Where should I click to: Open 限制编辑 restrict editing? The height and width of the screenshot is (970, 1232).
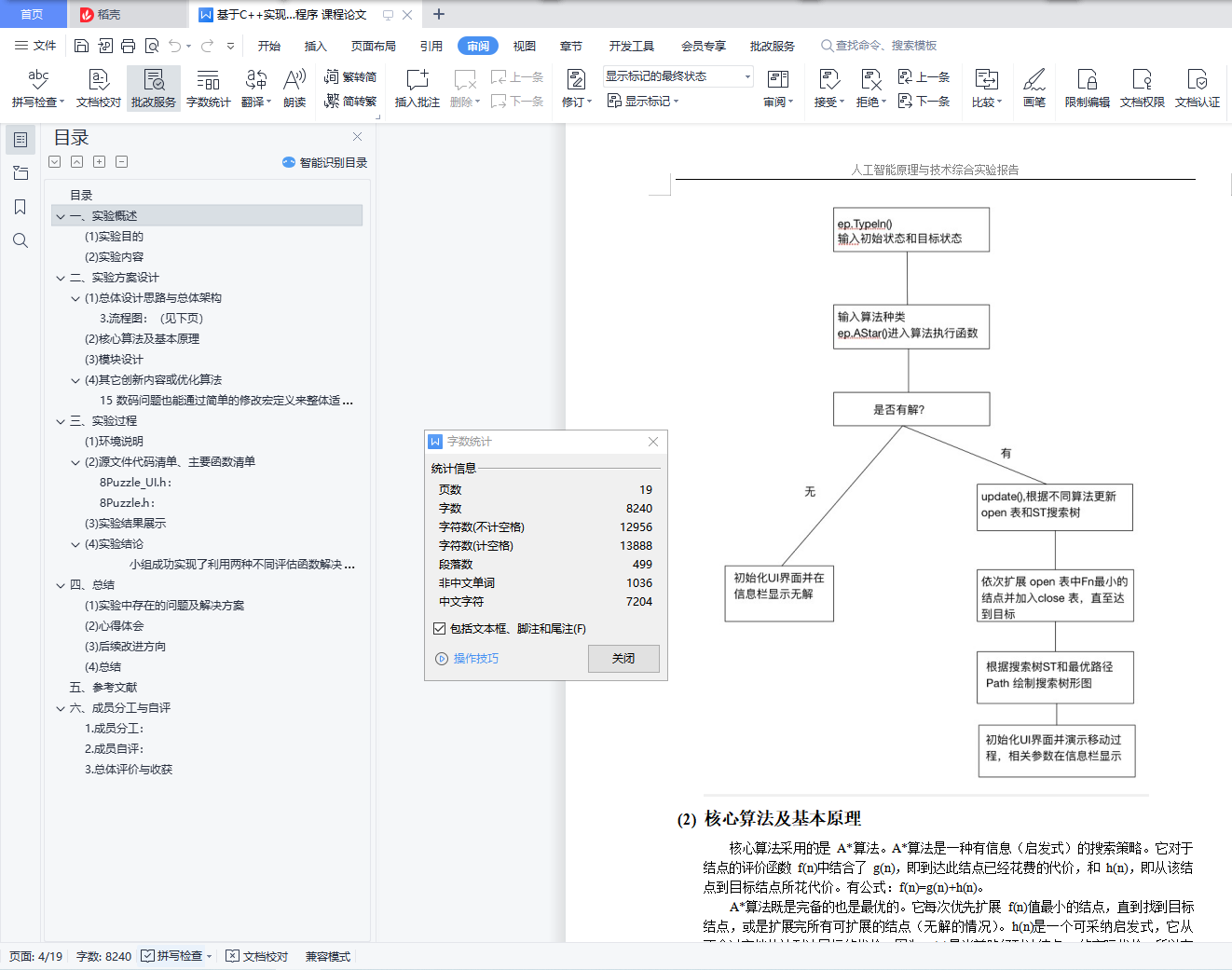pyautogui.click(x=1088, y=89)
